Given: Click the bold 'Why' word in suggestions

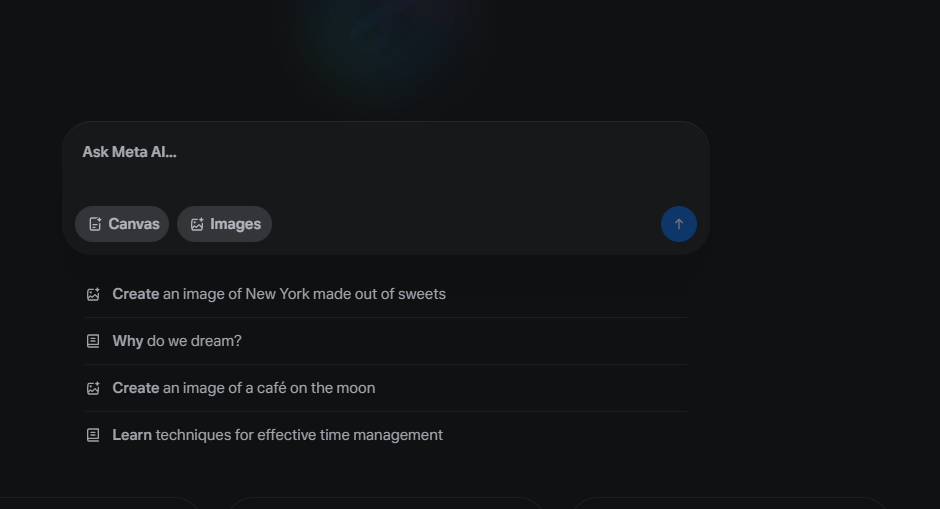Looking at the screenshot, I should click(x=128, y=341).
